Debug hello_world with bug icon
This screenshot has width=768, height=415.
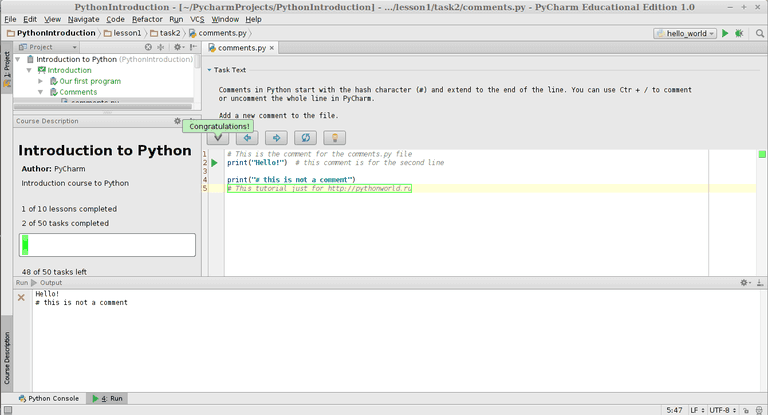tap(739, 33)
